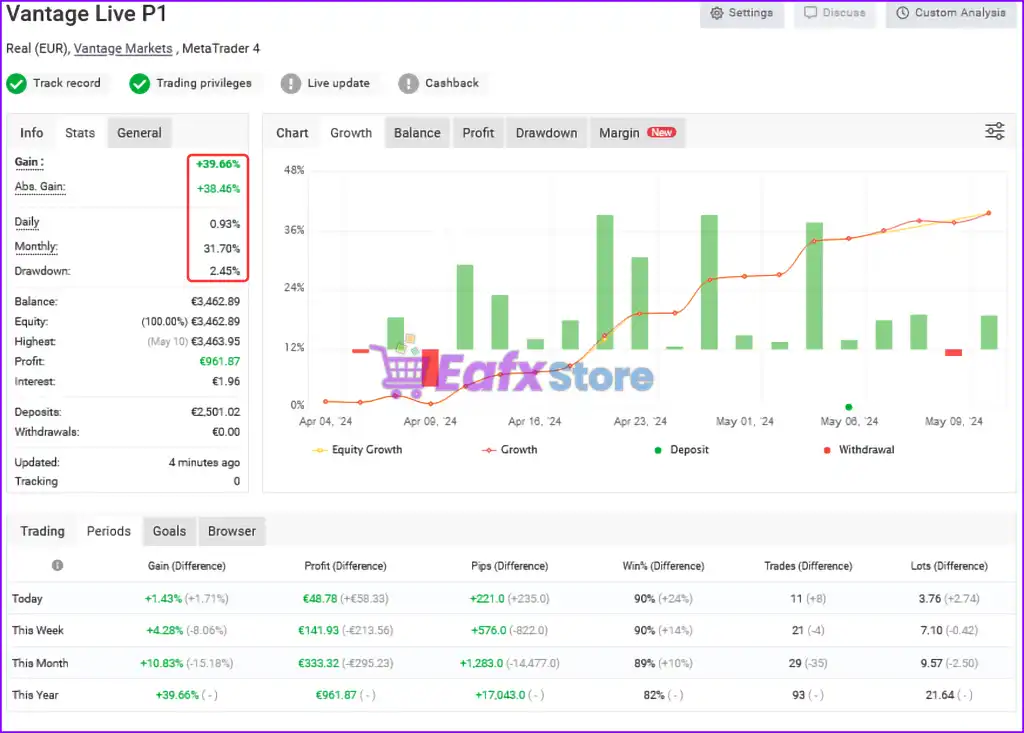
Task: Toggle Growth legend series
Action: [x=509, y=449]
